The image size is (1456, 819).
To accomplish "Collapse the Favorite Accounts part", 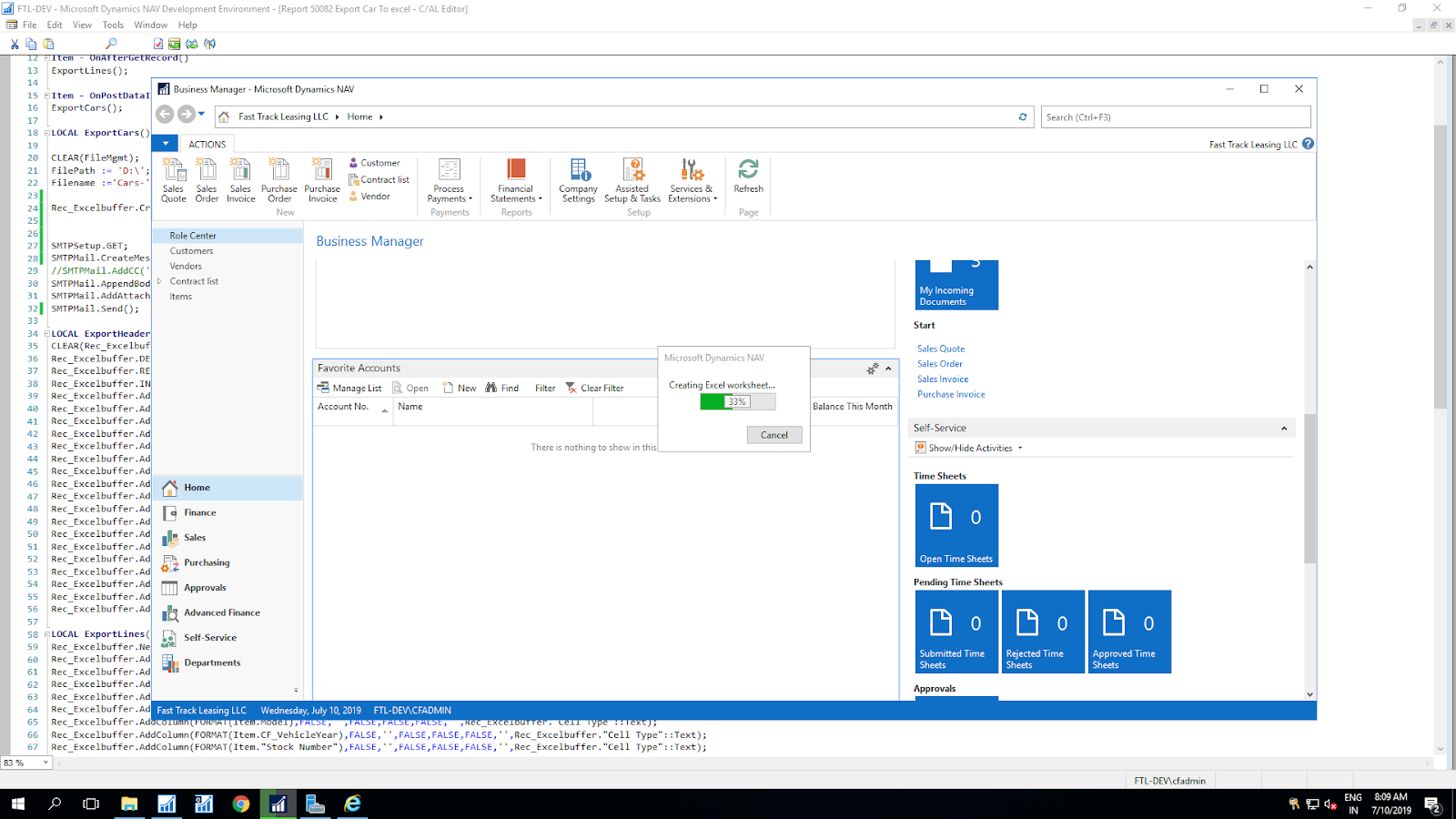I will [x=888, y=369].
